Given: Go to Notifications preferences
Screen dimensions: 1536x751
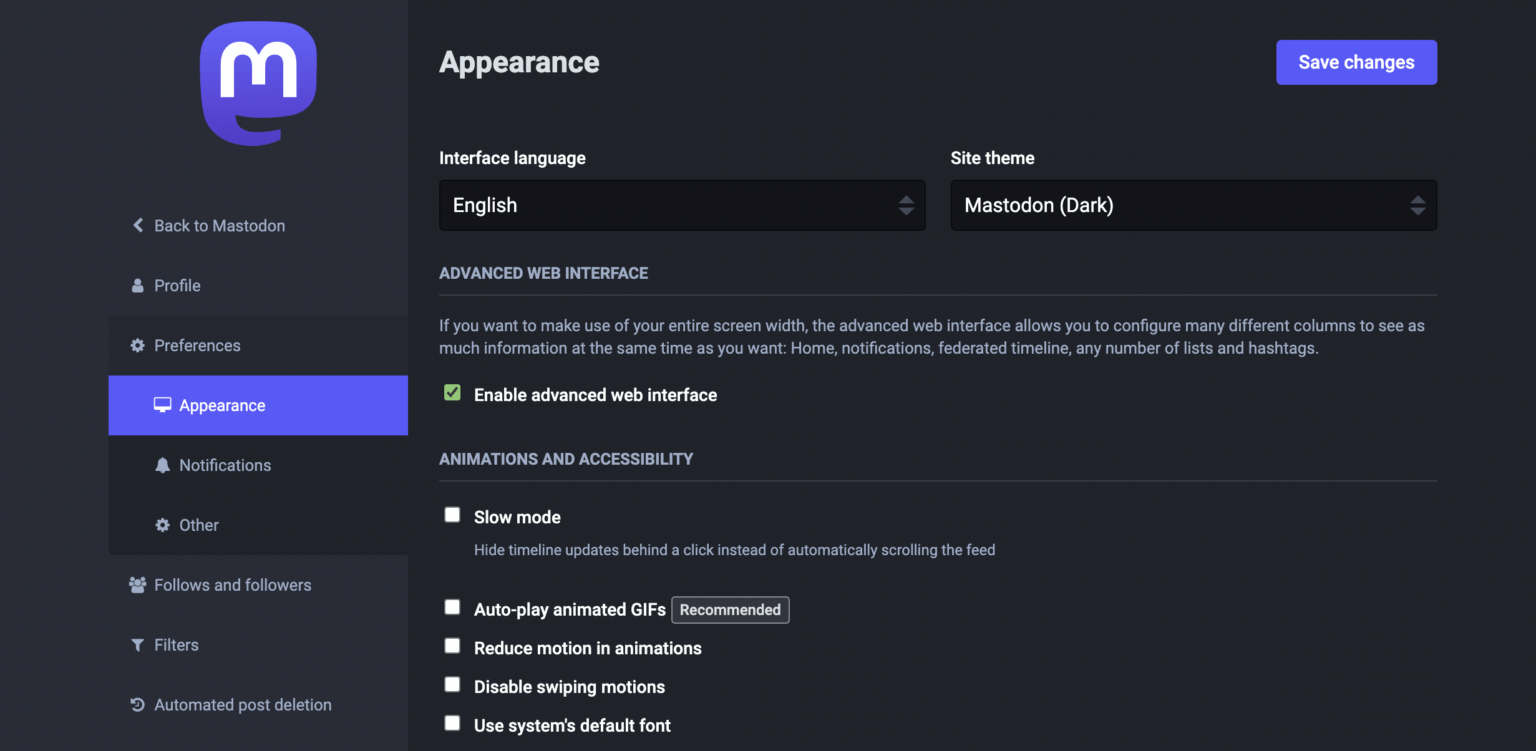Looking at the screenshot, I should tap(224, 465).
